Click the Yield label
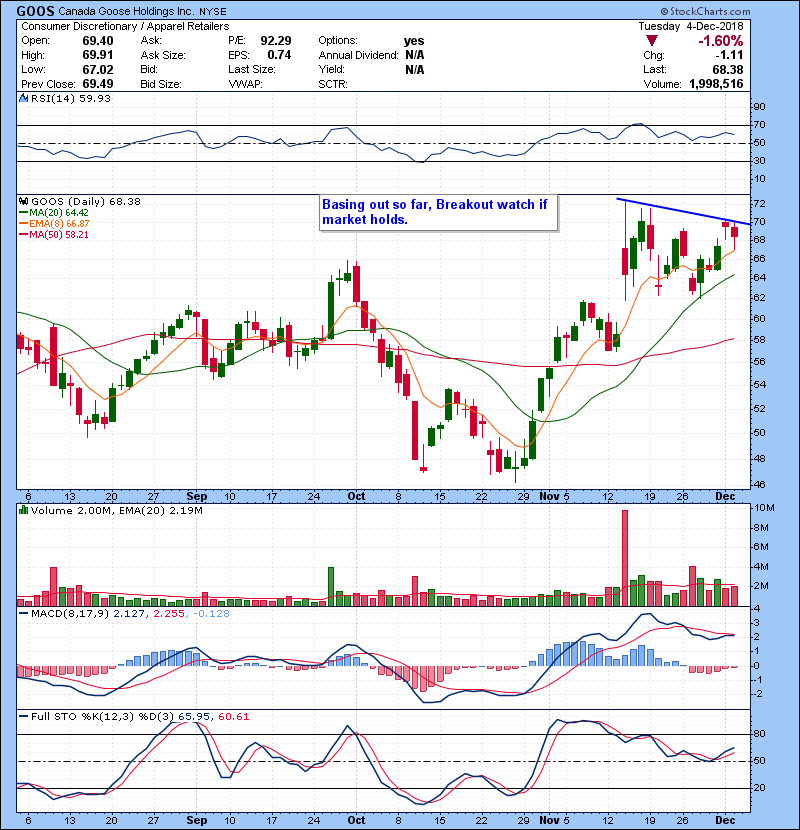The image size is (800, 830). point(331,69)
